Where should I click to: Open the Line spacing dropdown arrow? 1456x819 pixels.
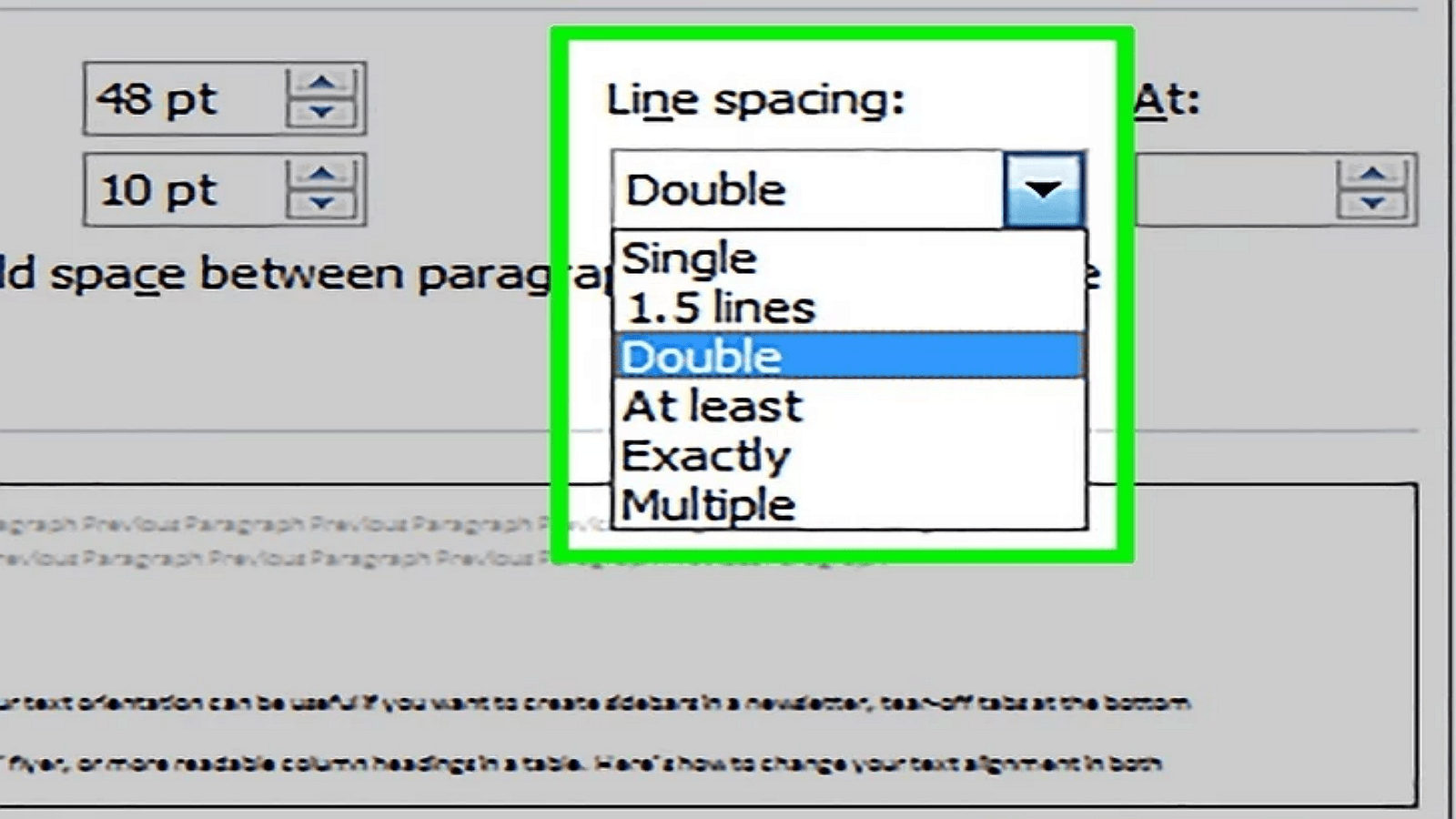tap(1045, 188)
